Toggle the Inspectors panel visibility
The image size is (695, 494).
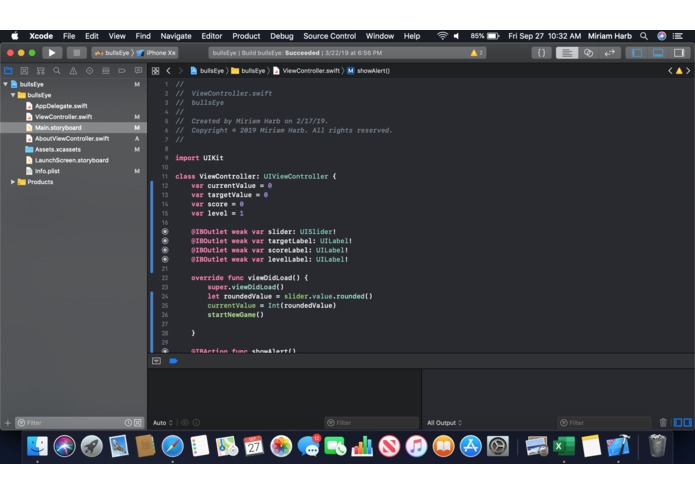pyautogui.click(x=679, y=53)
